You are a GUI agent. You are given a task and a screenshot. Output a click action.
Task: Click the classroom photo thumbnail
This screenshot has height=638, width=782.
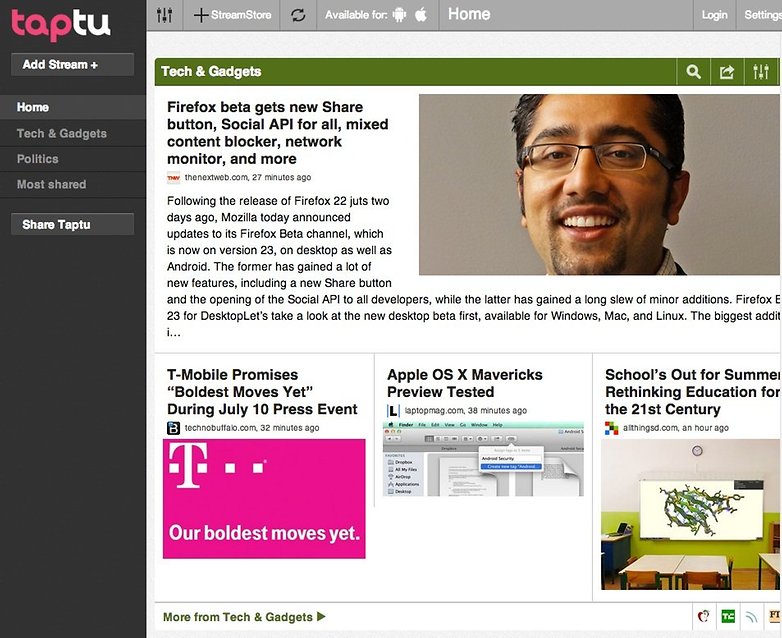click(691, 514)
